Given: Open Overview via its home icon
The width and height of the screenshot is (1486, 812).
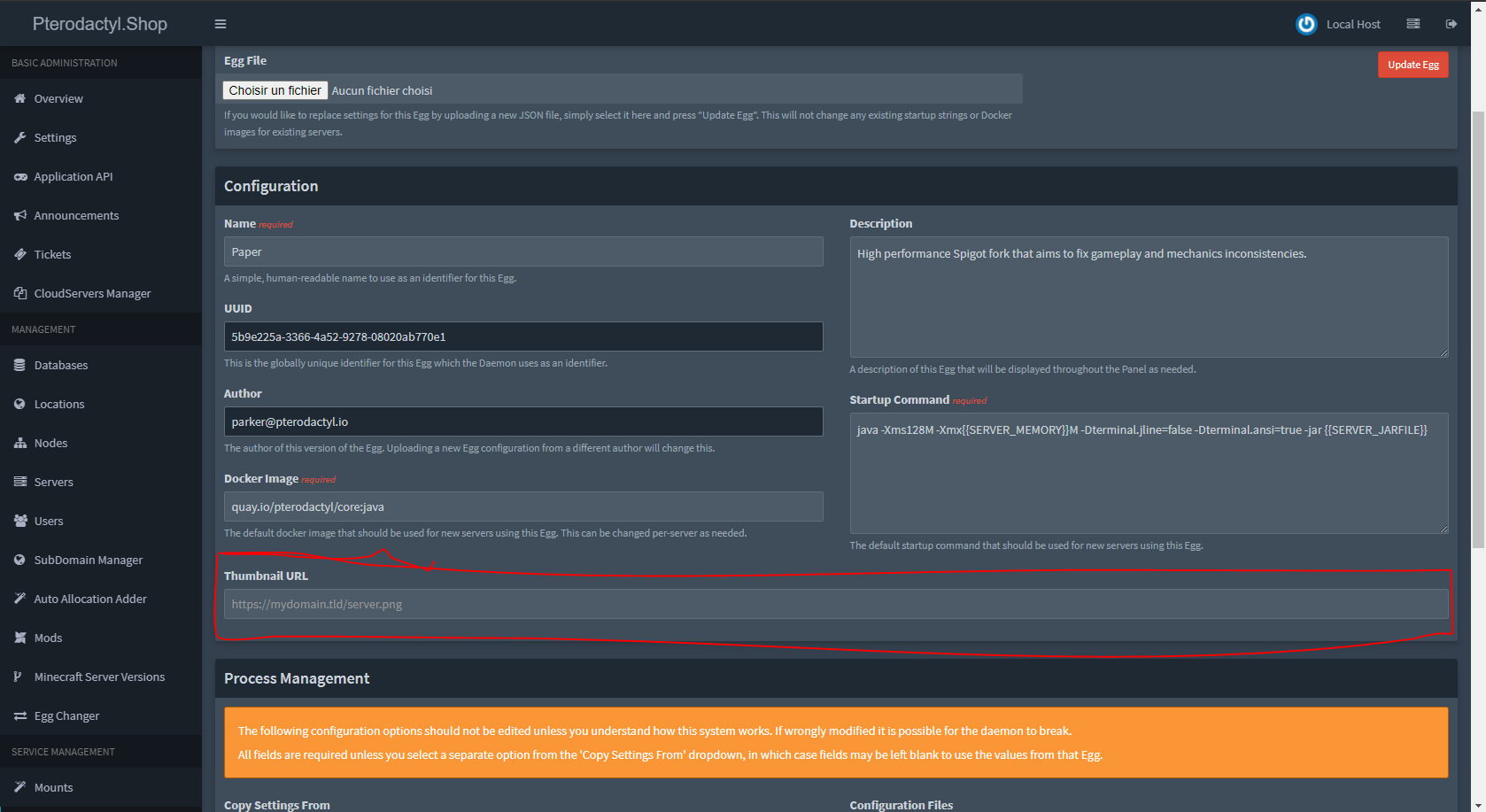Looking at the screenshot, I should 19,98.
